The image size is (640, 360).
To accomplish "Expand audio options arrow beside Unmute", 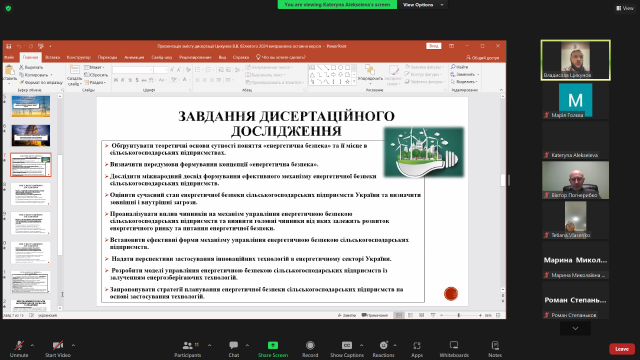I will (32, 345).
